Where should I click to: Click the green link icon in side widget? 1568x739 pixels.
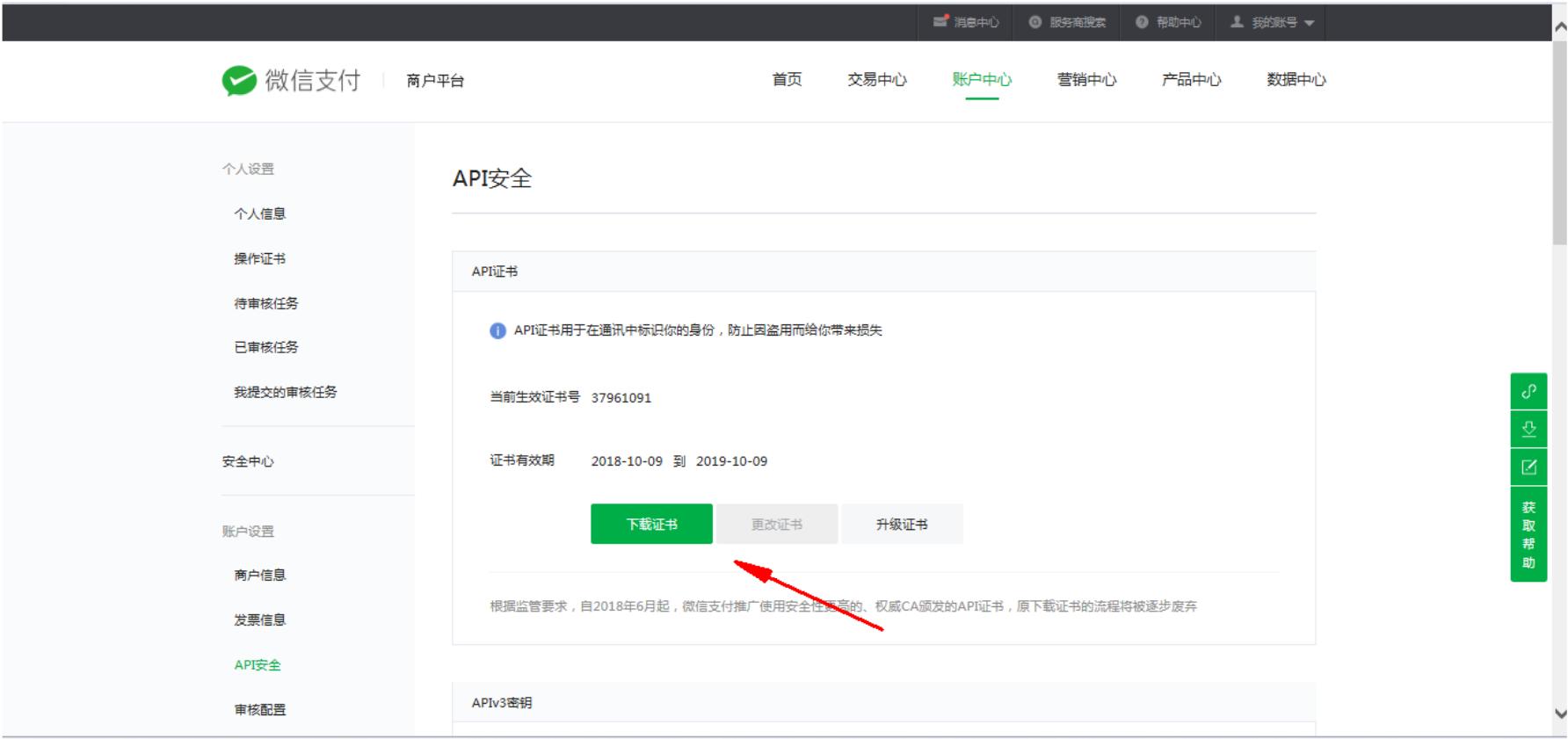(1528, 392)
